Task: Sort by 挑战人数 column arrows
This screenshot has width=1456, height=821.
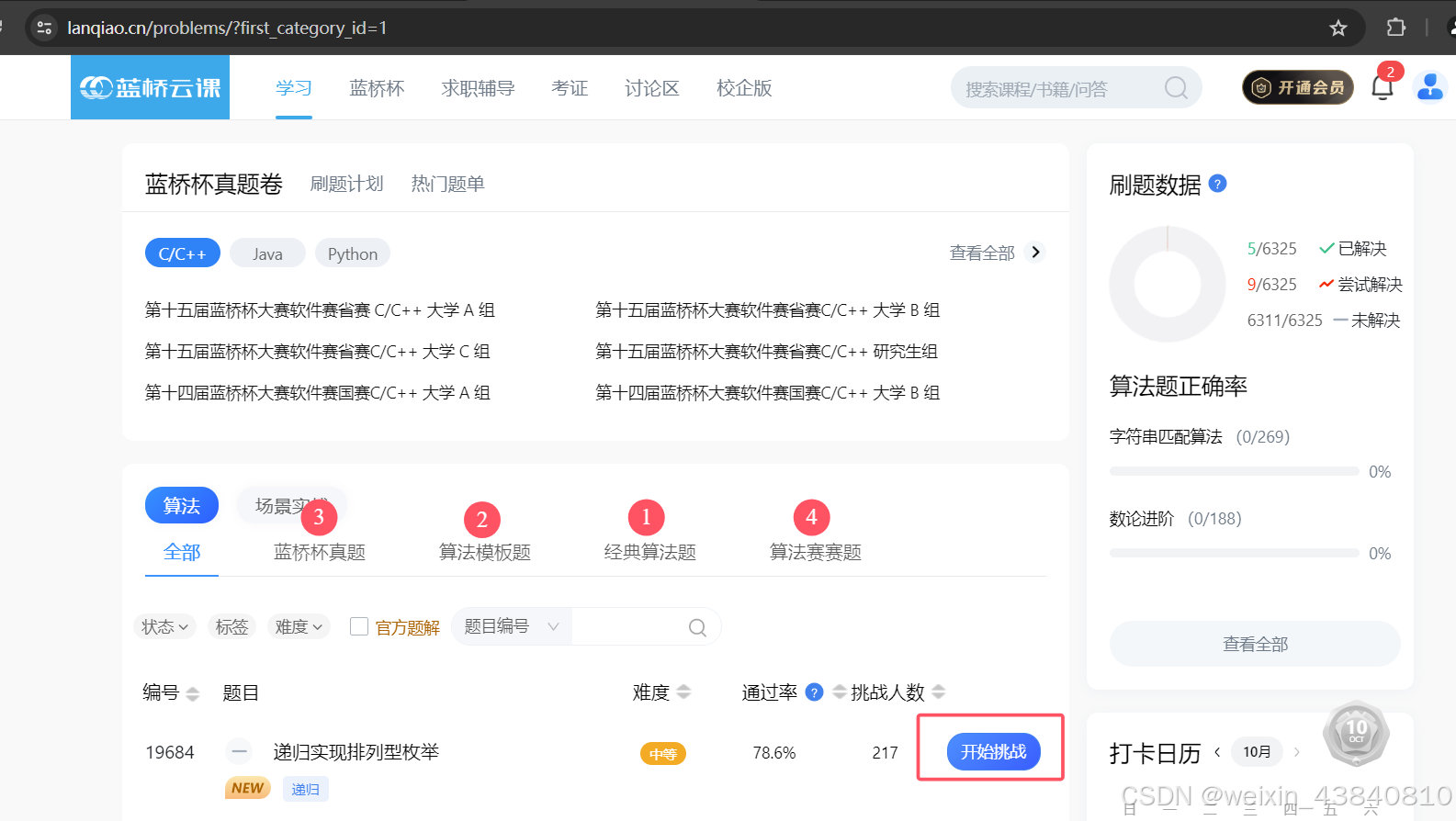Action: click(938, 692)
